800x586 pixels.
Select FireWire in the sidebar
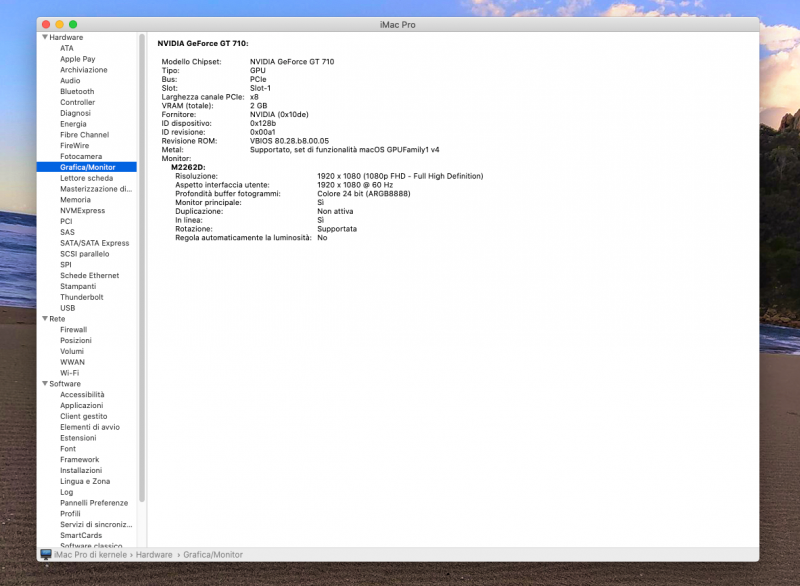pyautogui.click(x=74, y=145)
